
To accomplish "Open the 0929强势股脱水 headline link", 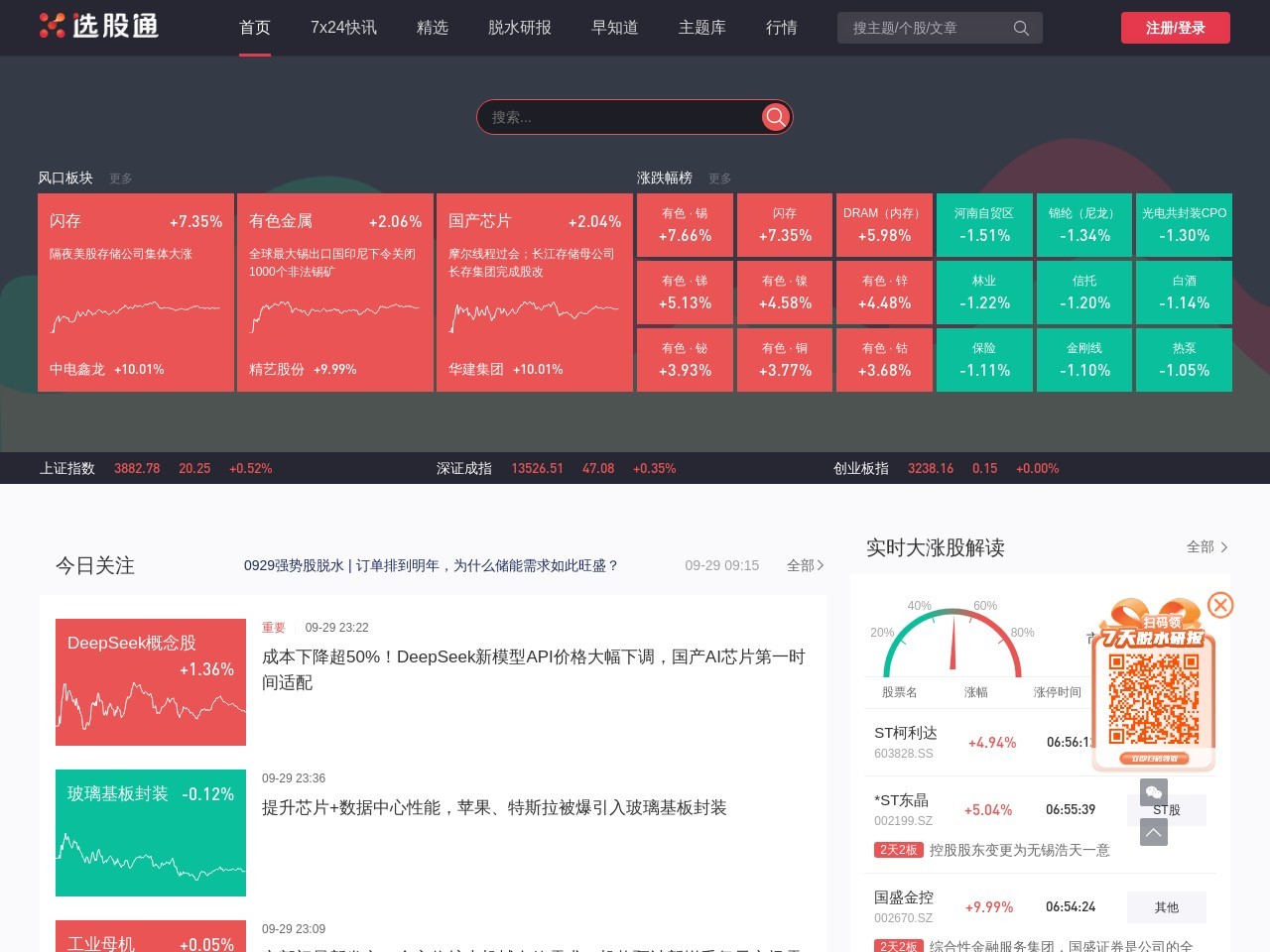I will pyautogui.click(x=432, y=565).
